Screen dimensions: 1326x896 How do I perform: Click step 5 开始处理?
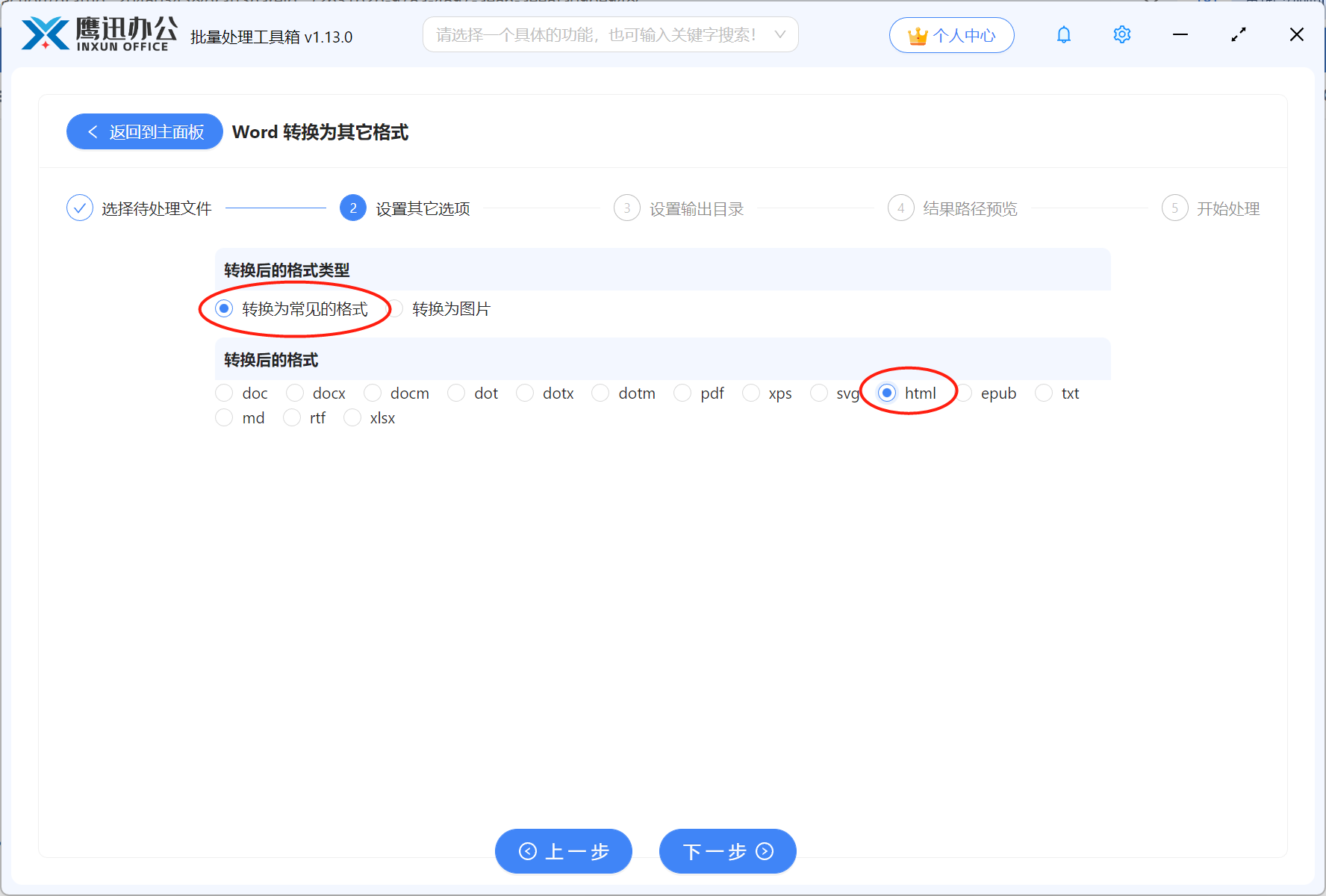[1174, 208]
